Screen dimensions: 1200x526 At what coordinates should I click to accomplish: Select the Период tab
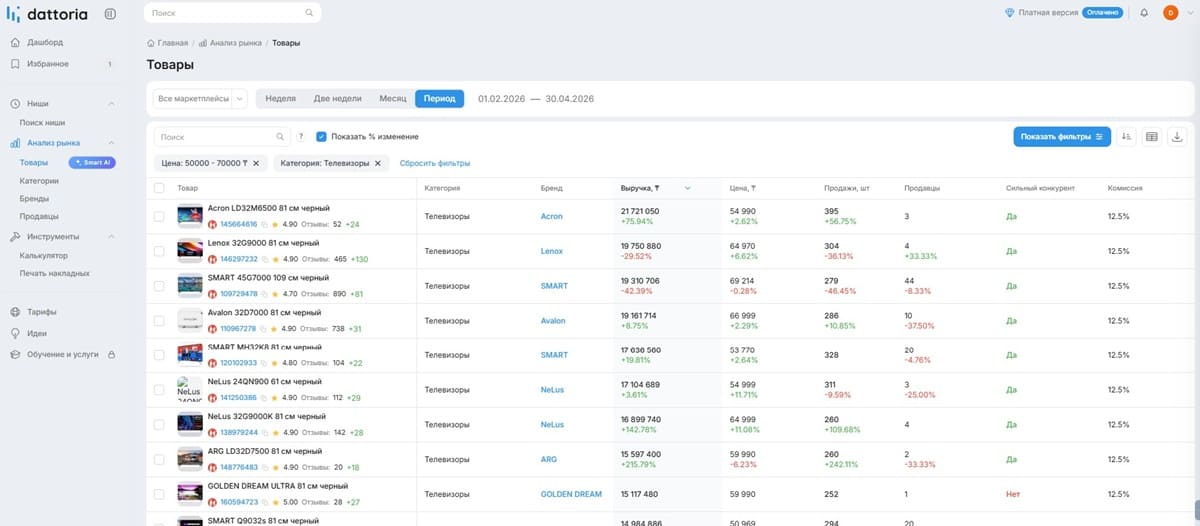coord(439,99)
